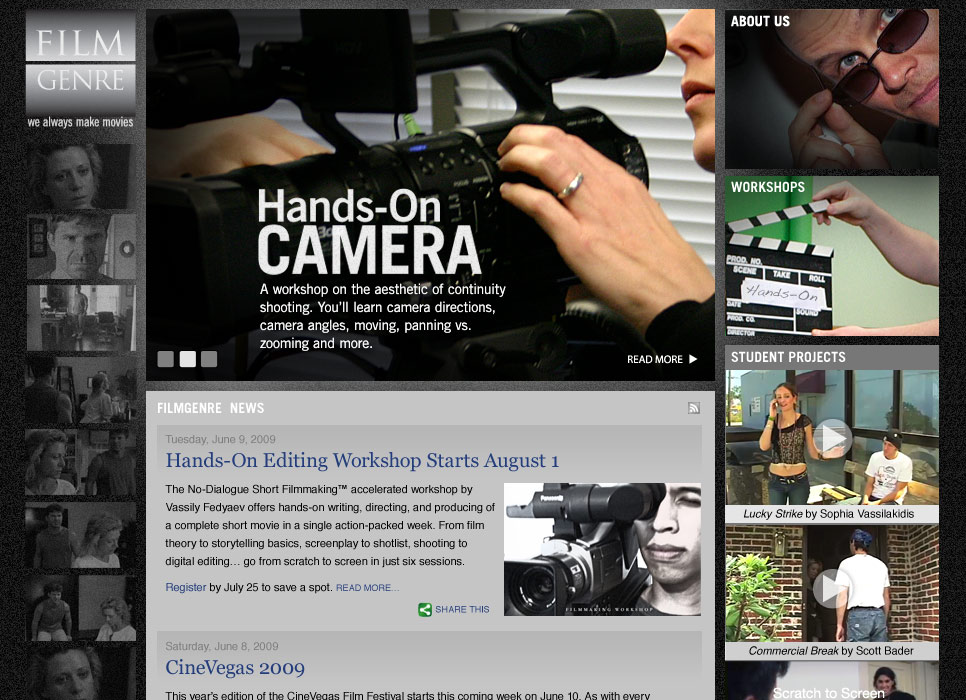Open Hands-On Editing Workshop article headline
The width and height of the screenshot is (966, 700).
coord(362,461)
